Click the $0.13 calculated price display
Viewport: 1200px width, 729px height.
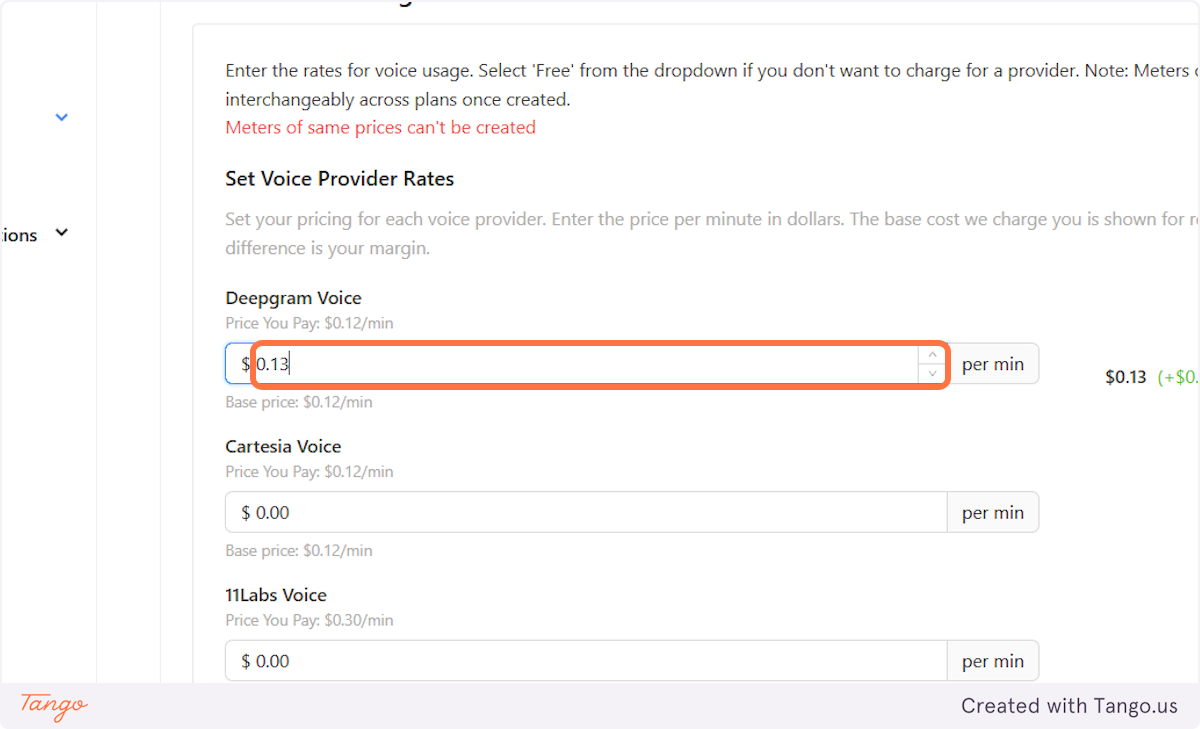1124,376
